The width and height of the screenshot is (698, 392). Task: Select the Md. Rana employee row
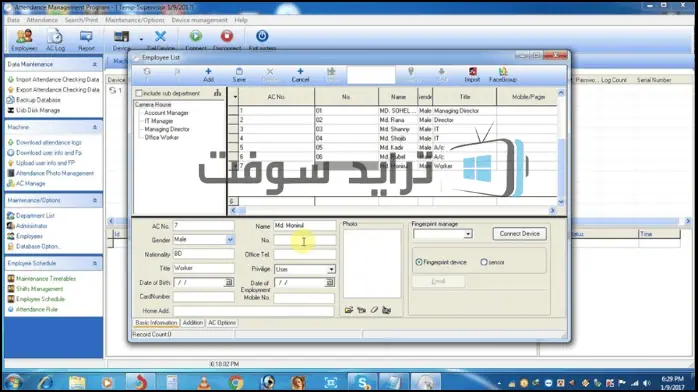[x=392, y=120]
